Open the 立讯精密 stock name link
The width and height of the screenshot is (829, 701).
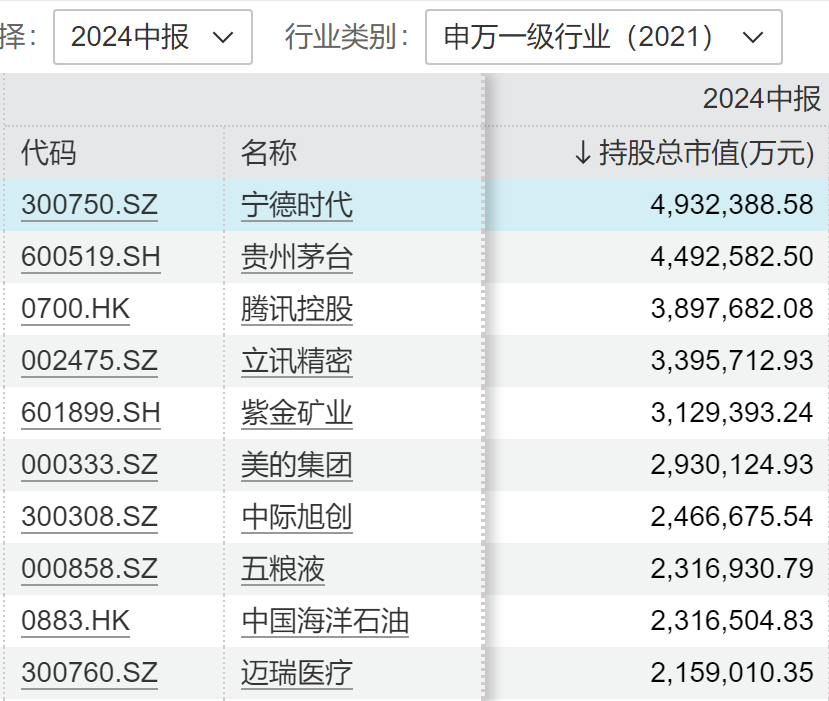(x=297, y=361)
